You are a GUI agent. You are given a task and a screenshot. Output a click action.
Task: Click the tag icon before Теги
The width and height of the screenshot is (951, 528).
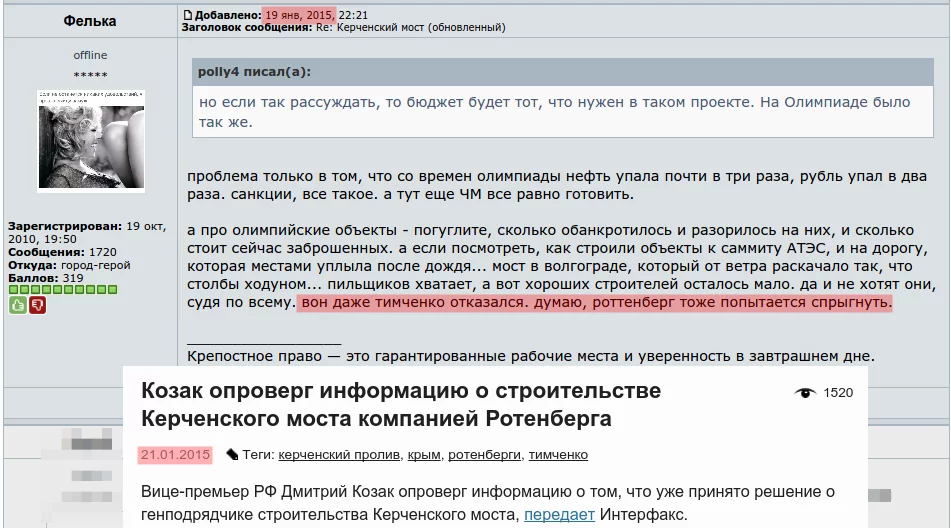tap(232, 455)
